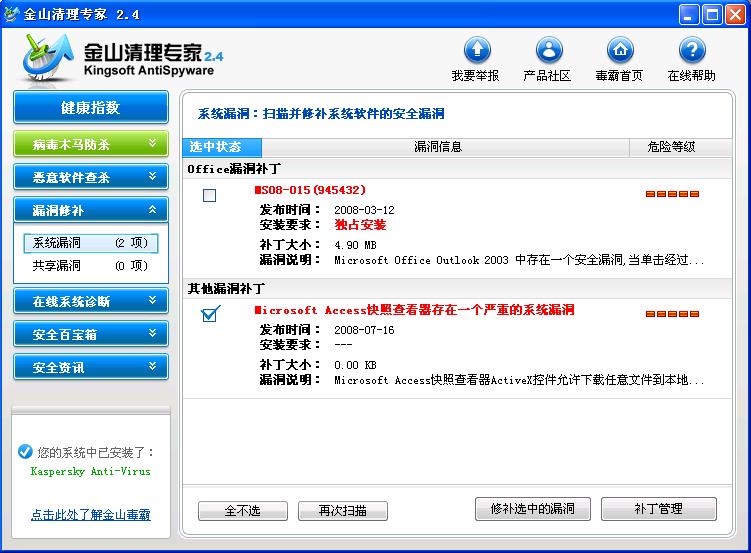Viewport: 751px width, 553px height.
Task: Follow the 点击此处了解金山毒霸 link
Action: (x=91, y=515)
